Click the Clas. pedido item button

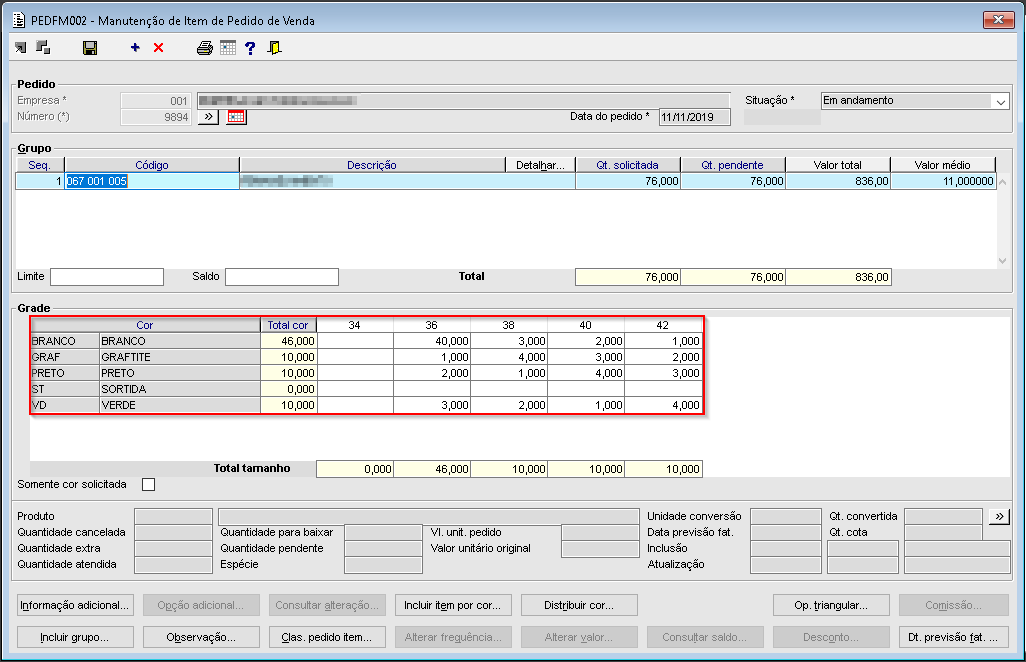click(327, 637)
